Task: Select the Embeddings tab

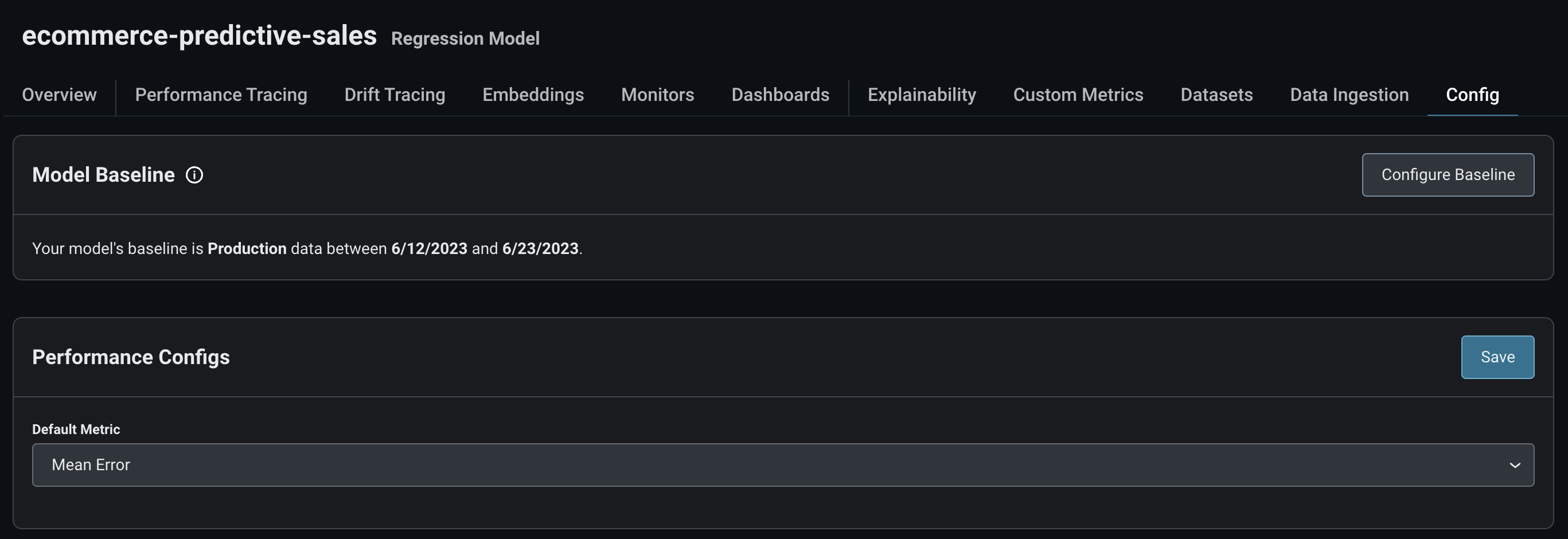Action: pos(533,95)
